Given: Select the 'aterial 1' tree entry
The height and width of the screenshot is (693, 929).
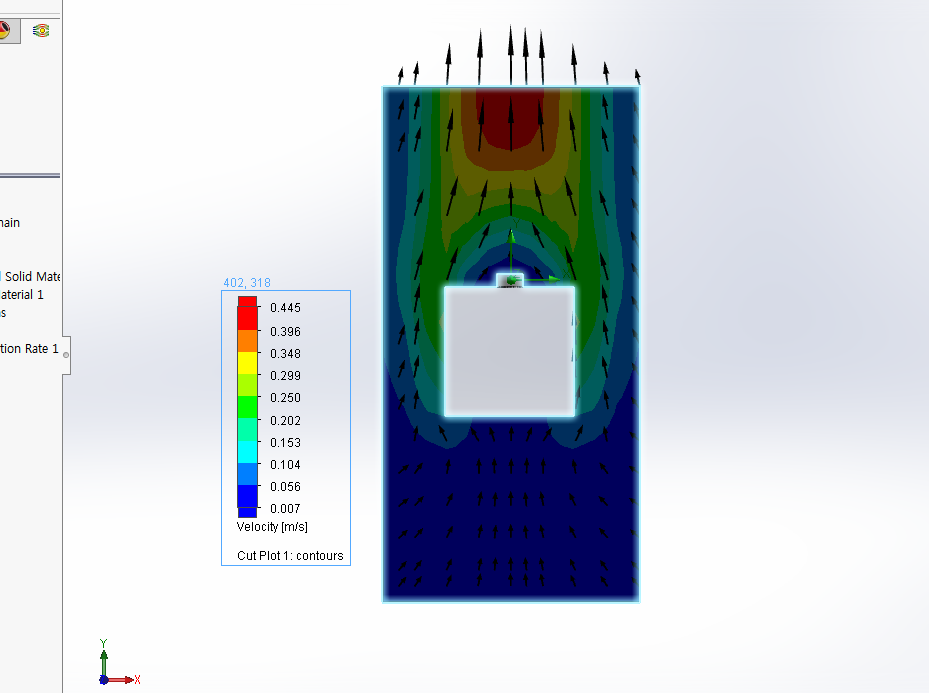Looking at the screenshot, I should [21, 295].
